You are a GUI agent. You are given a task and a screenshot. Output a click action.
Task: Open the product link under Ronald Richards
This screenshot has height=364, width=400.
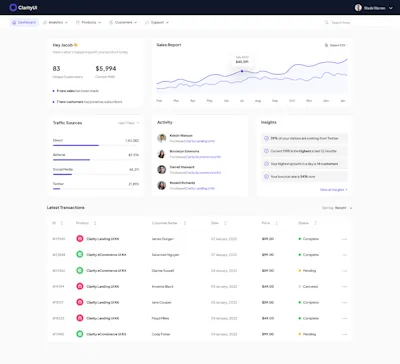coord(200,189)
